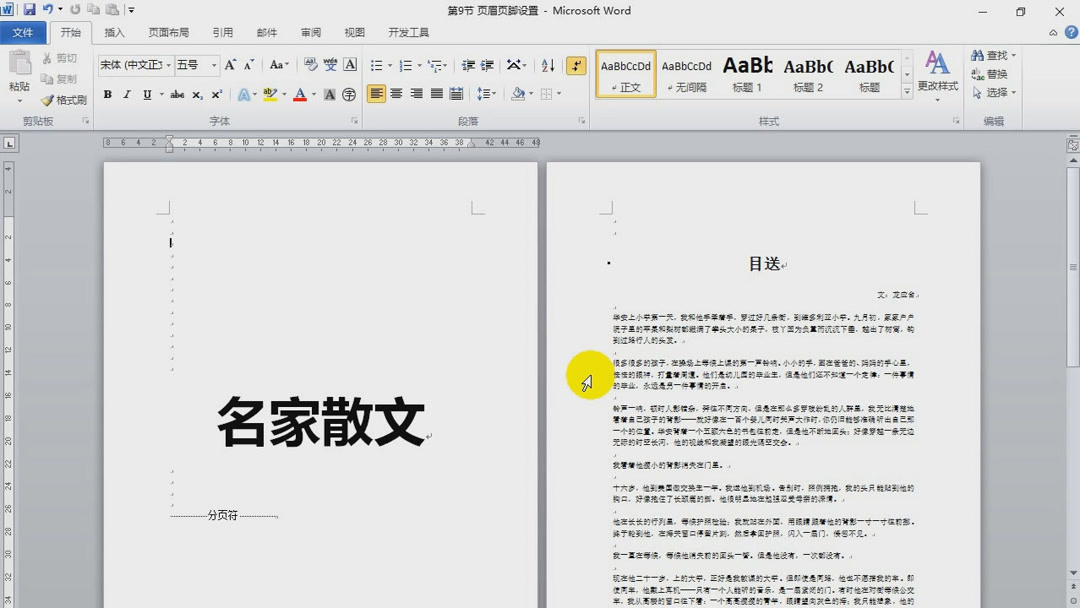The image size is (1080, 608).
Task: Switch to the 插入 (Insert) ribbon tab
Action: click(x=114, y=31)
